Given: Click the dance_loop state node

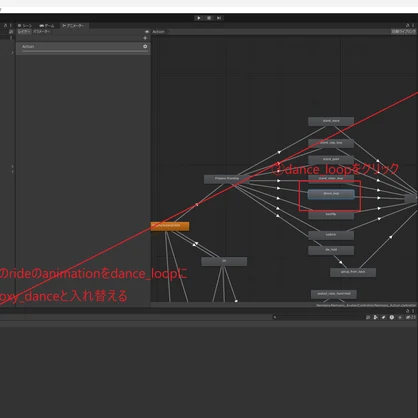Looking at the screenshot, I should (331, 194).
